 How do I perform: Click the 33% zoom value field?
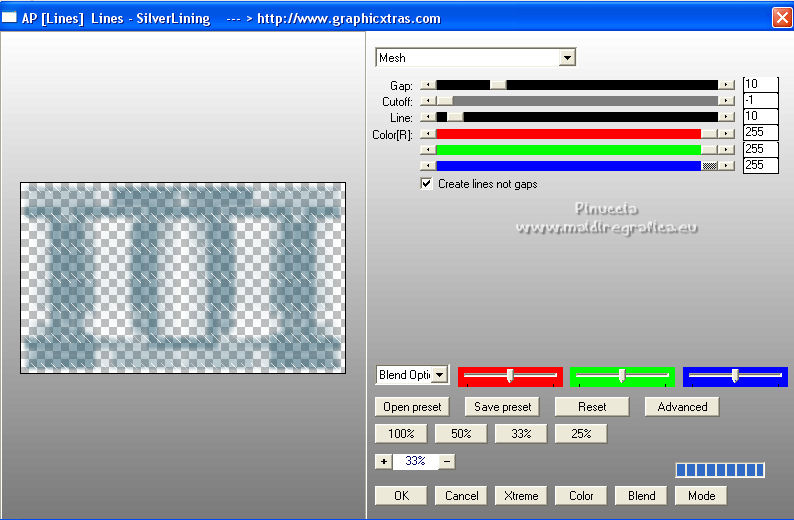[415, 461]
